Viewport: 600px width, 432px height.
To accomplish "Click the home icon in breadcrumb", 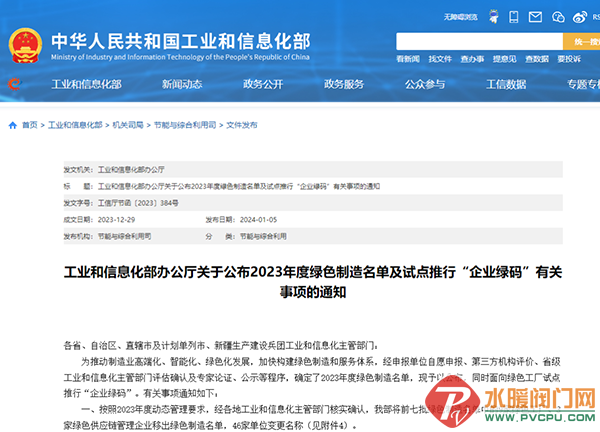I will pos(13,125).
